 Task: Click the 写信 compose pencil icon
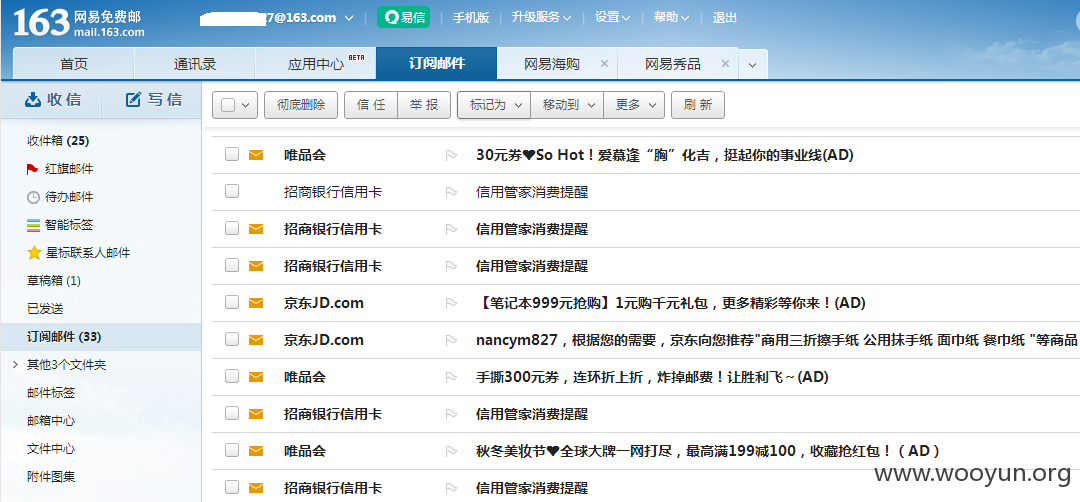point(133,100)
